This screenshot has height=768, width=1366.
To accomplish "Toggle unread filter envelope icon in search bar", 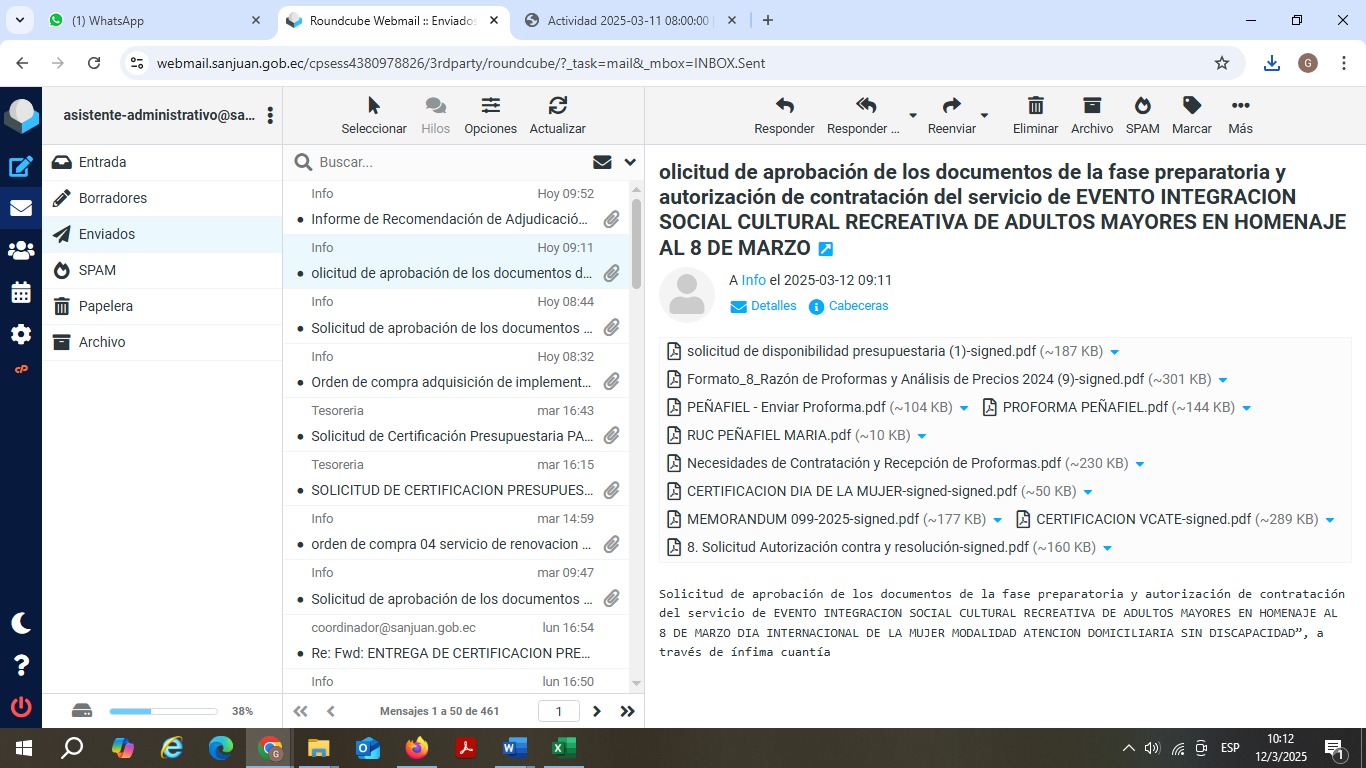I will coord(602,162).
